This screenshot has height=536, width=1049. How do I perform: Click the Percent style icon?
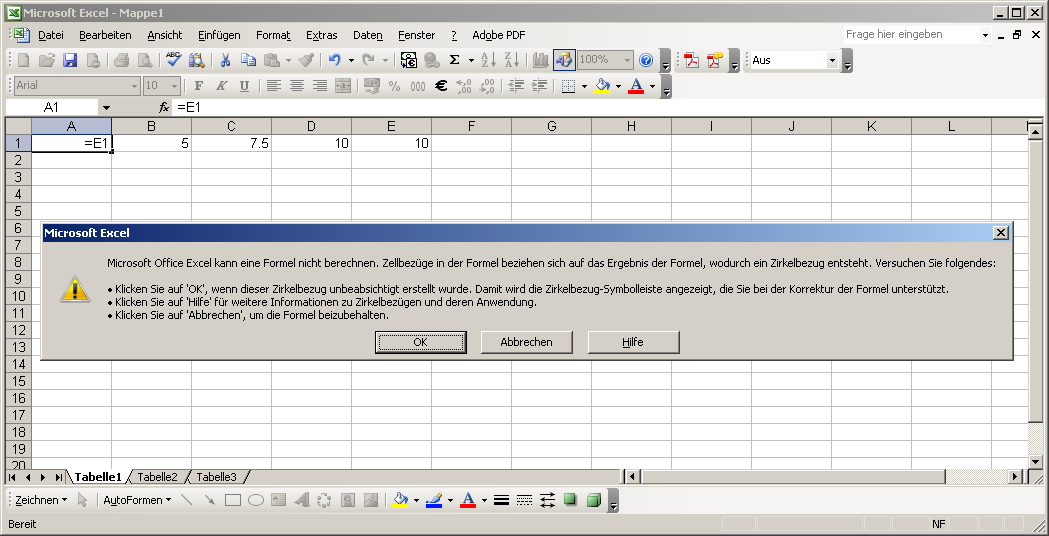(395, 86)
